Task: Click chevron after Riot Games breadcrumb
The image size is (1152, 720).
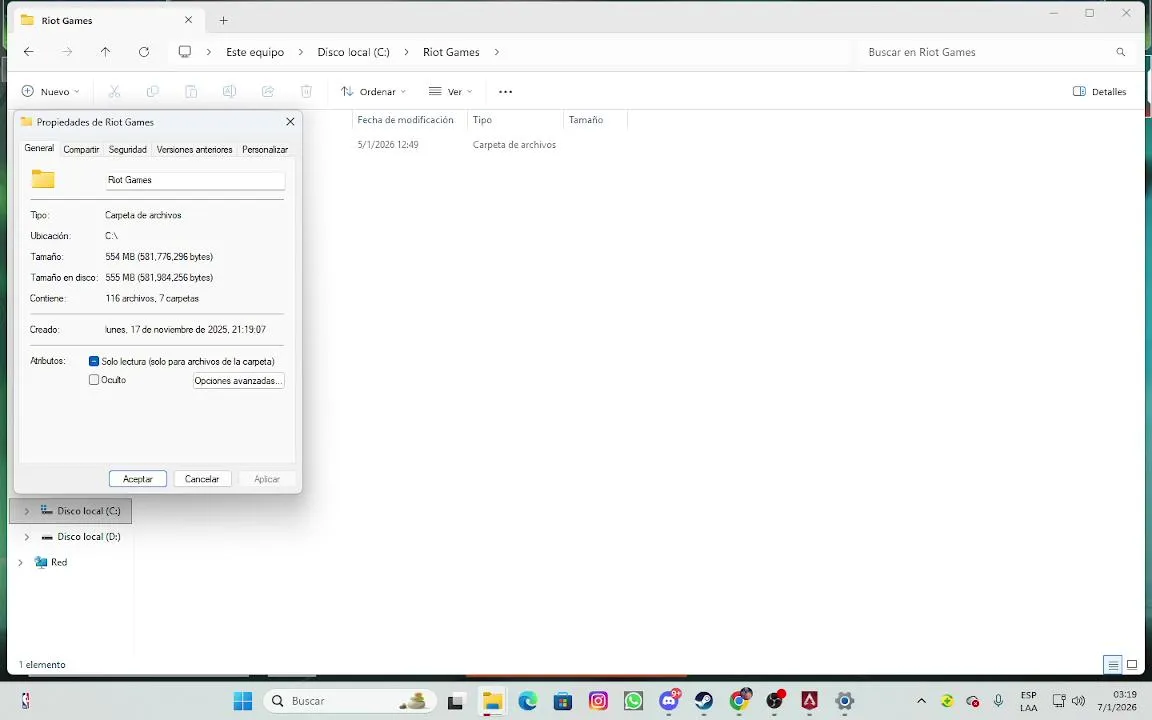Action: 497,52
